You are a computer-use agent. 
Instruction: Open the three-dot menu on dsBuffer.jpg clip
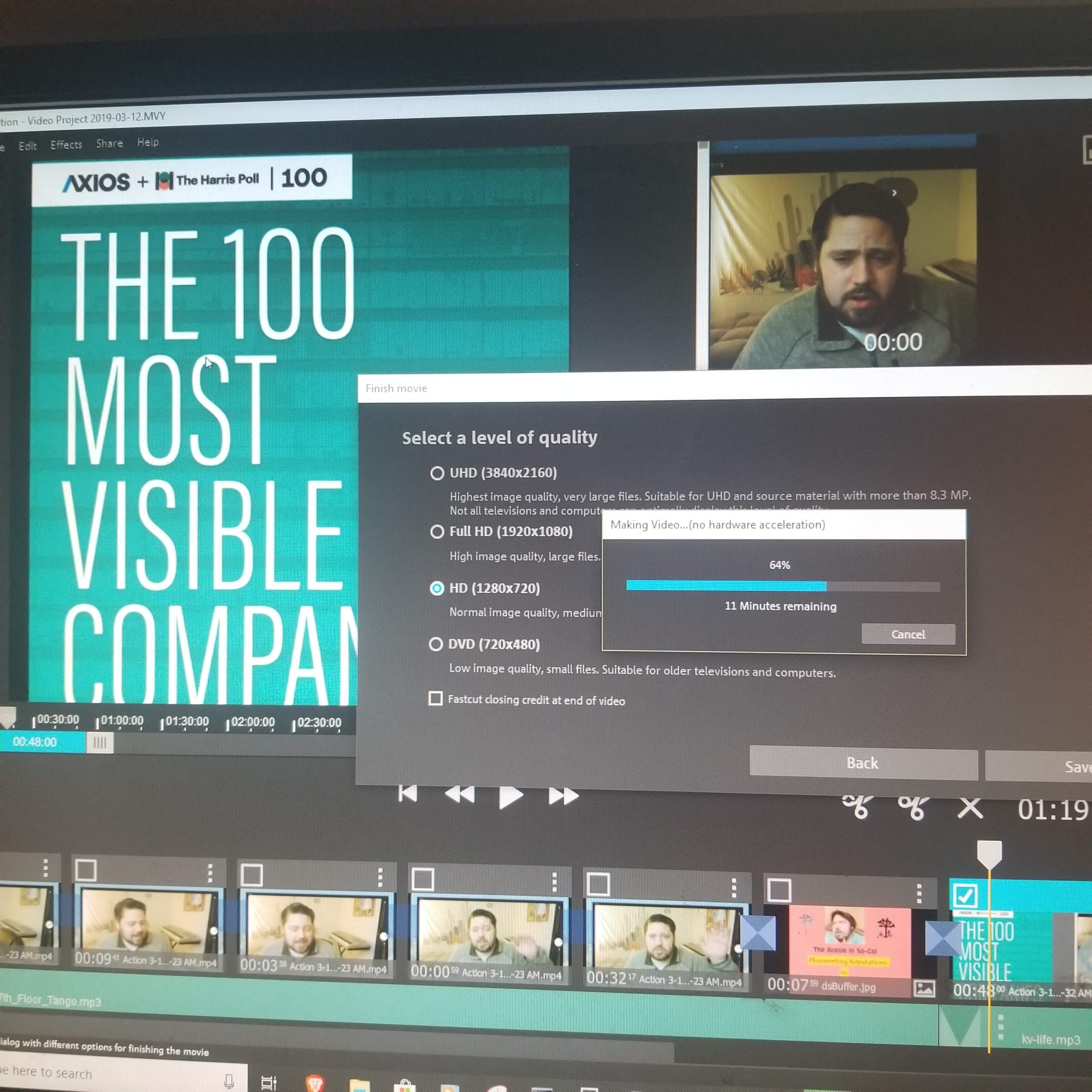coord(919,893)
